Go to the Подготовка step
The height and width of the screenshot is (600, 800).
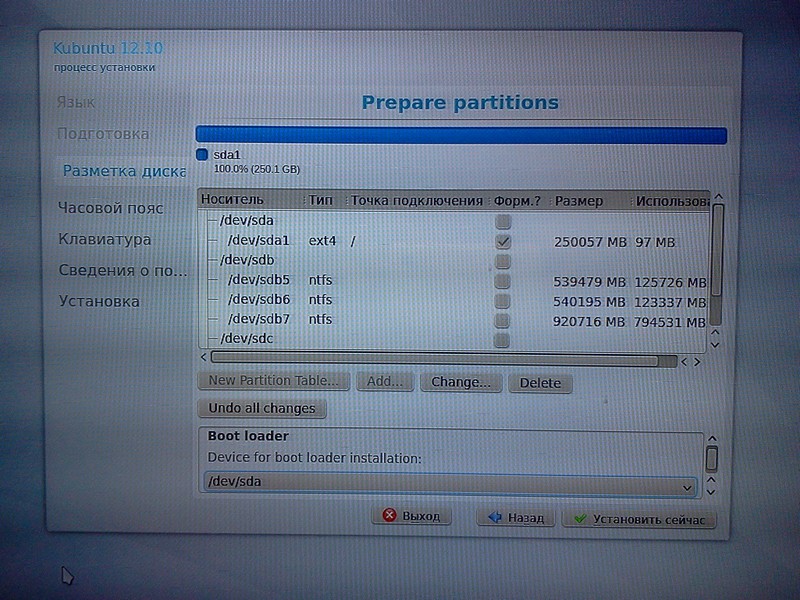click(103, 134)
